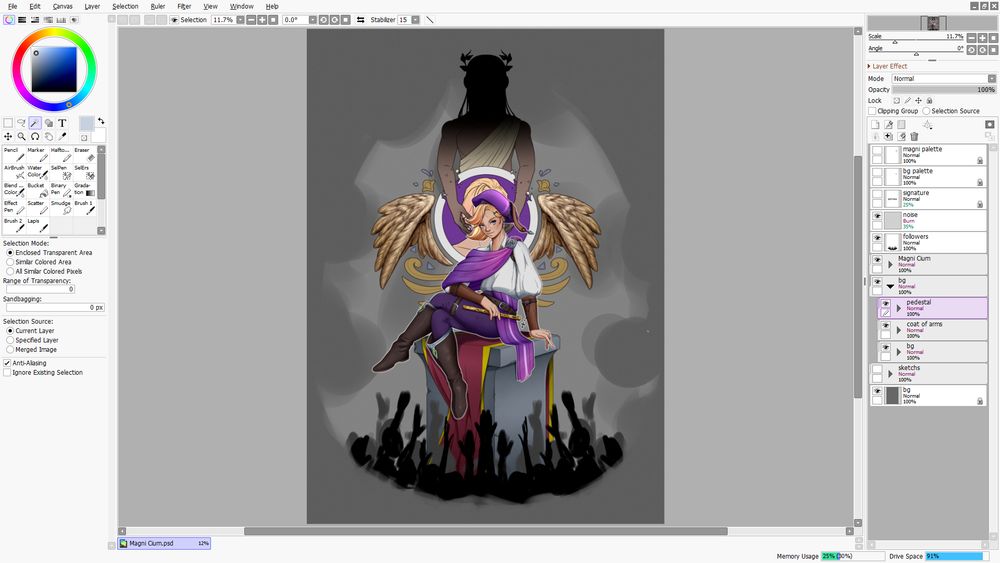Show the signature layer
This screenshot has width=1000, height=563.
[x=878, y=195]
